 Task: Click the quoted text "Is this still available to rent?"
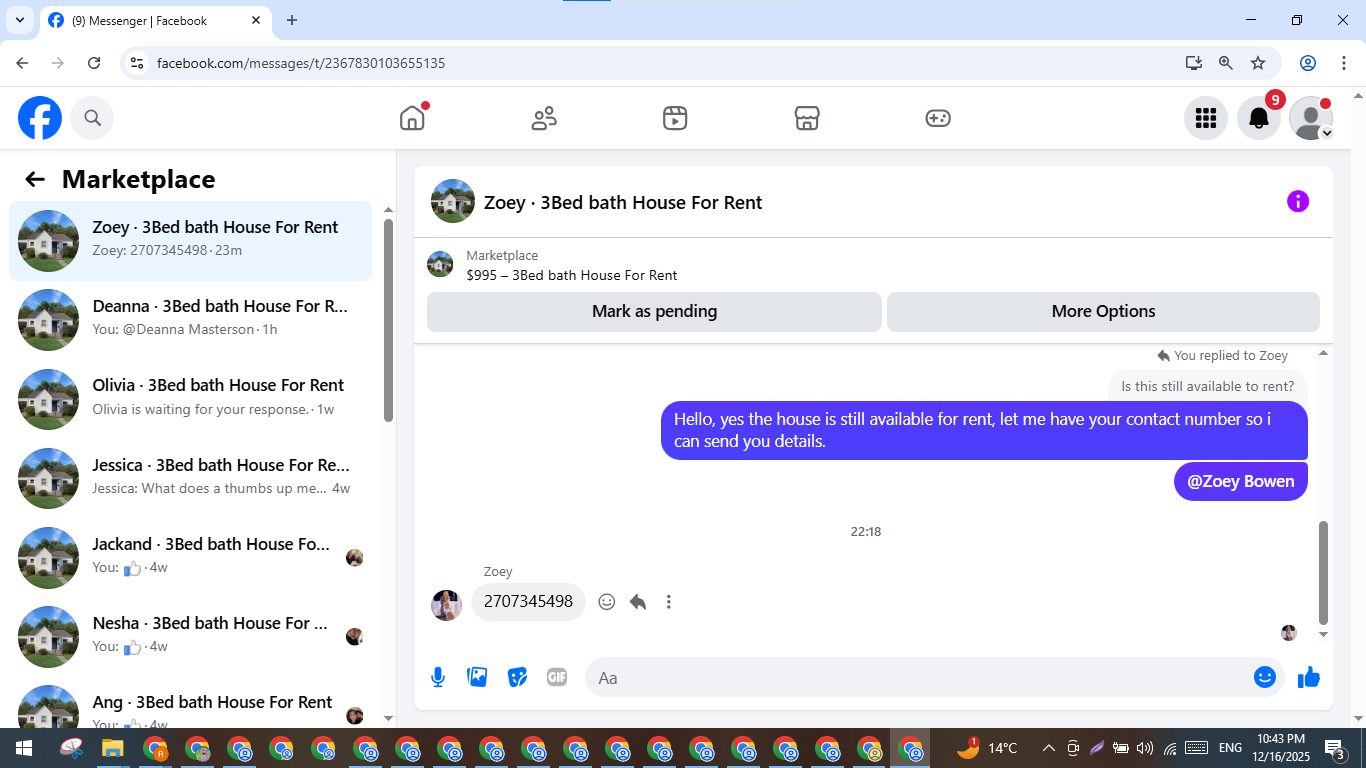coord(1207,386)
